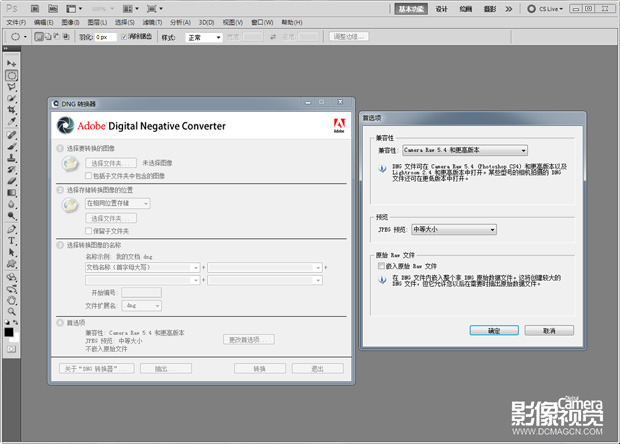Select the 3D Camera Orbit tool
Viewport: 620px width, 444px height.
click(11, 289)
